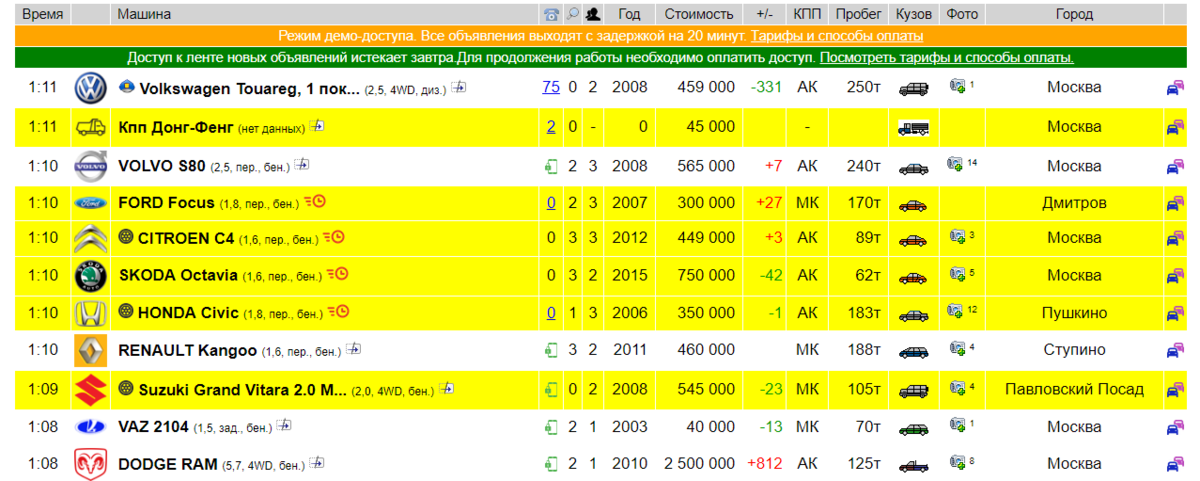Click the 750 000 price for SKODA Octavia
Viewport: 1200px width, 481px height.
tap(707, 276)
